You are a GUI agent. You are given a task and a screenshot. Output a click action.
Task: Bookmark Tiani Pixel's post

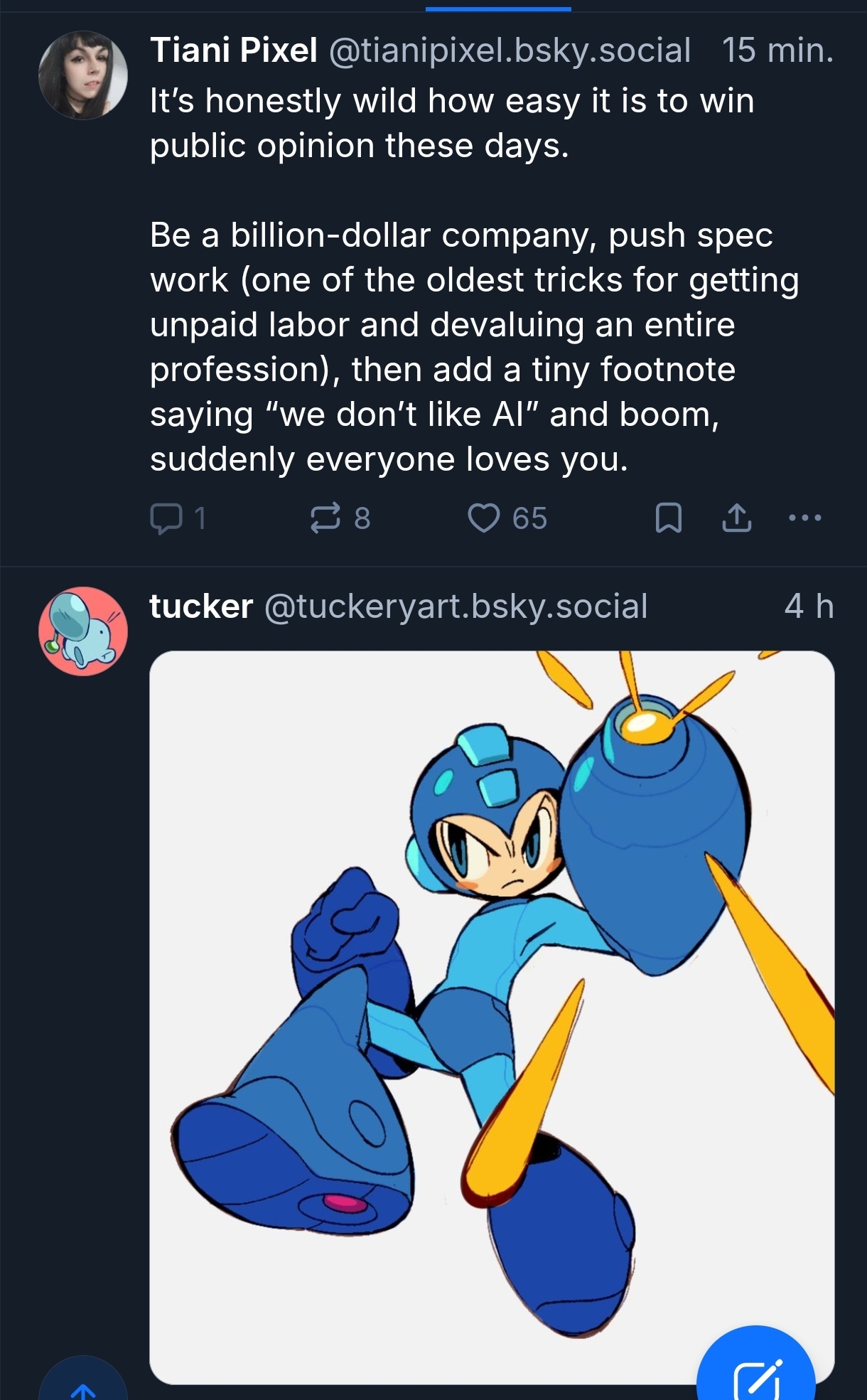[668, 518]
